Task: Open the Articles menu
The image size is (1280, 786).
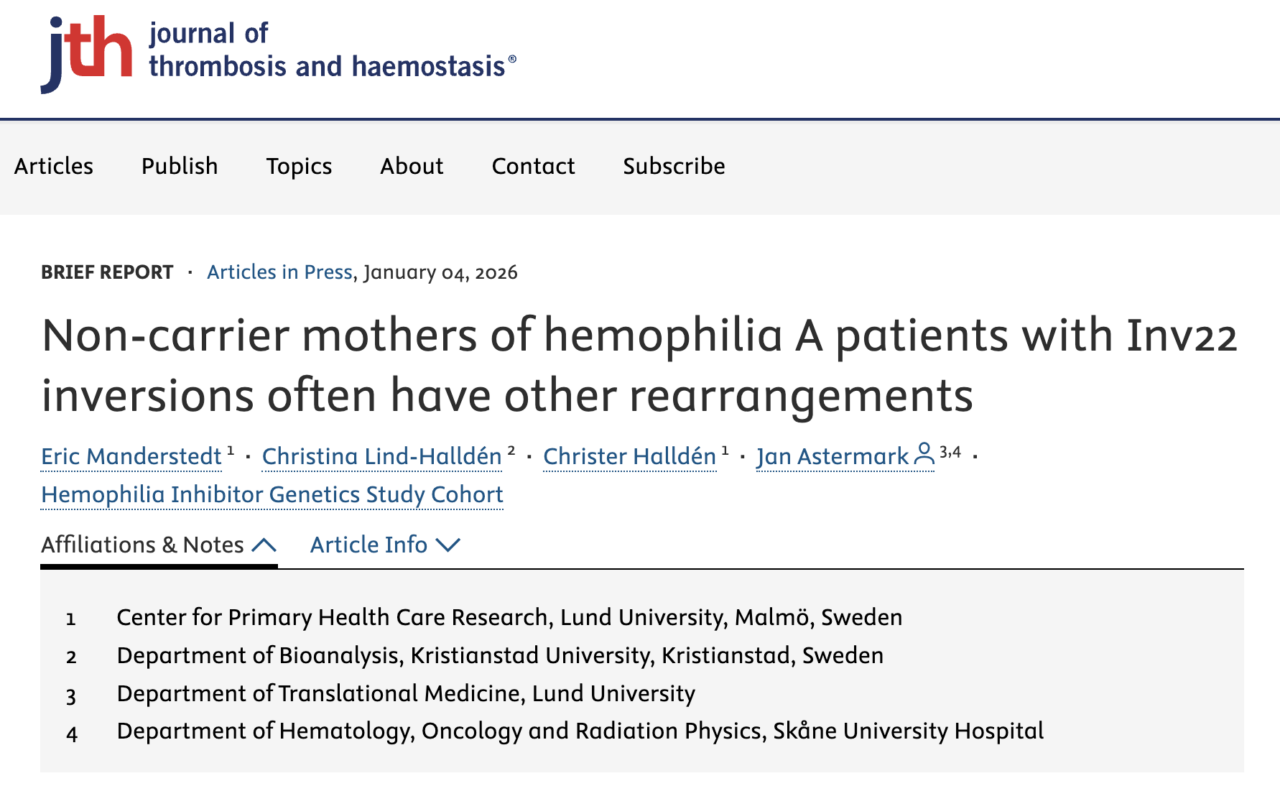Action: coord(53,166)
